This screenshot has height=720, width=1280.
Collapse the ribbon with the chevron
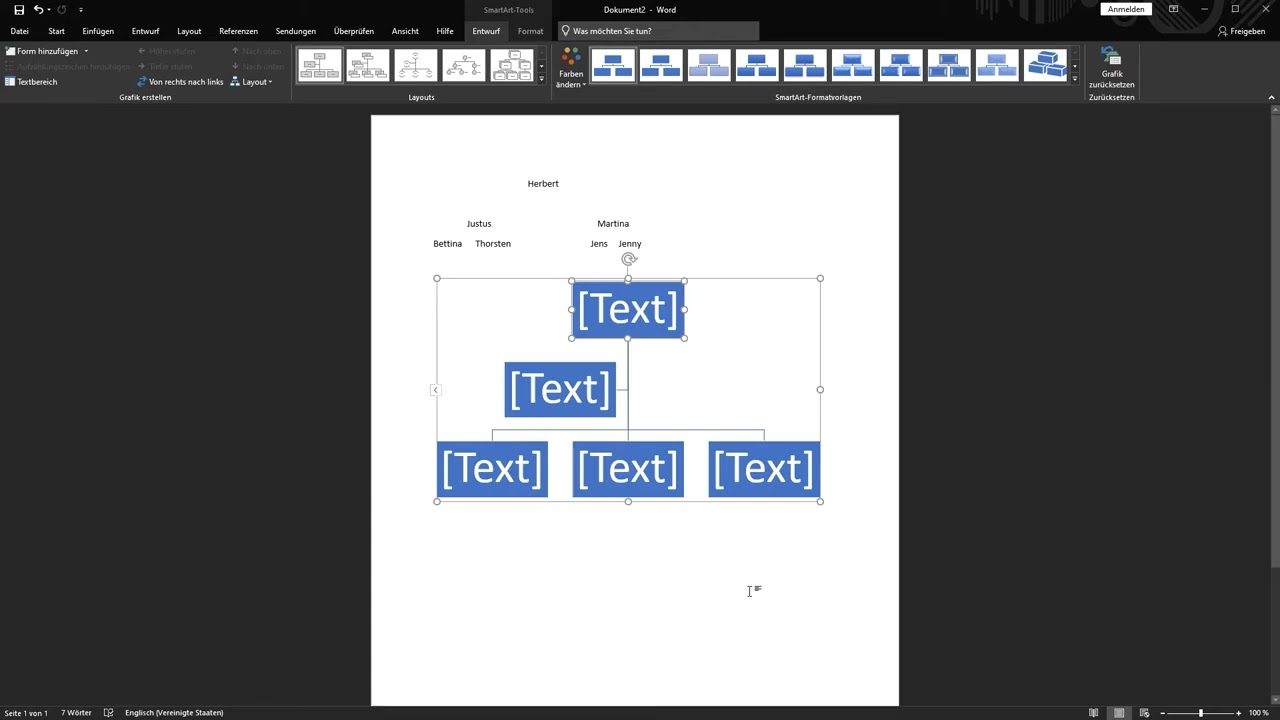1271,97
